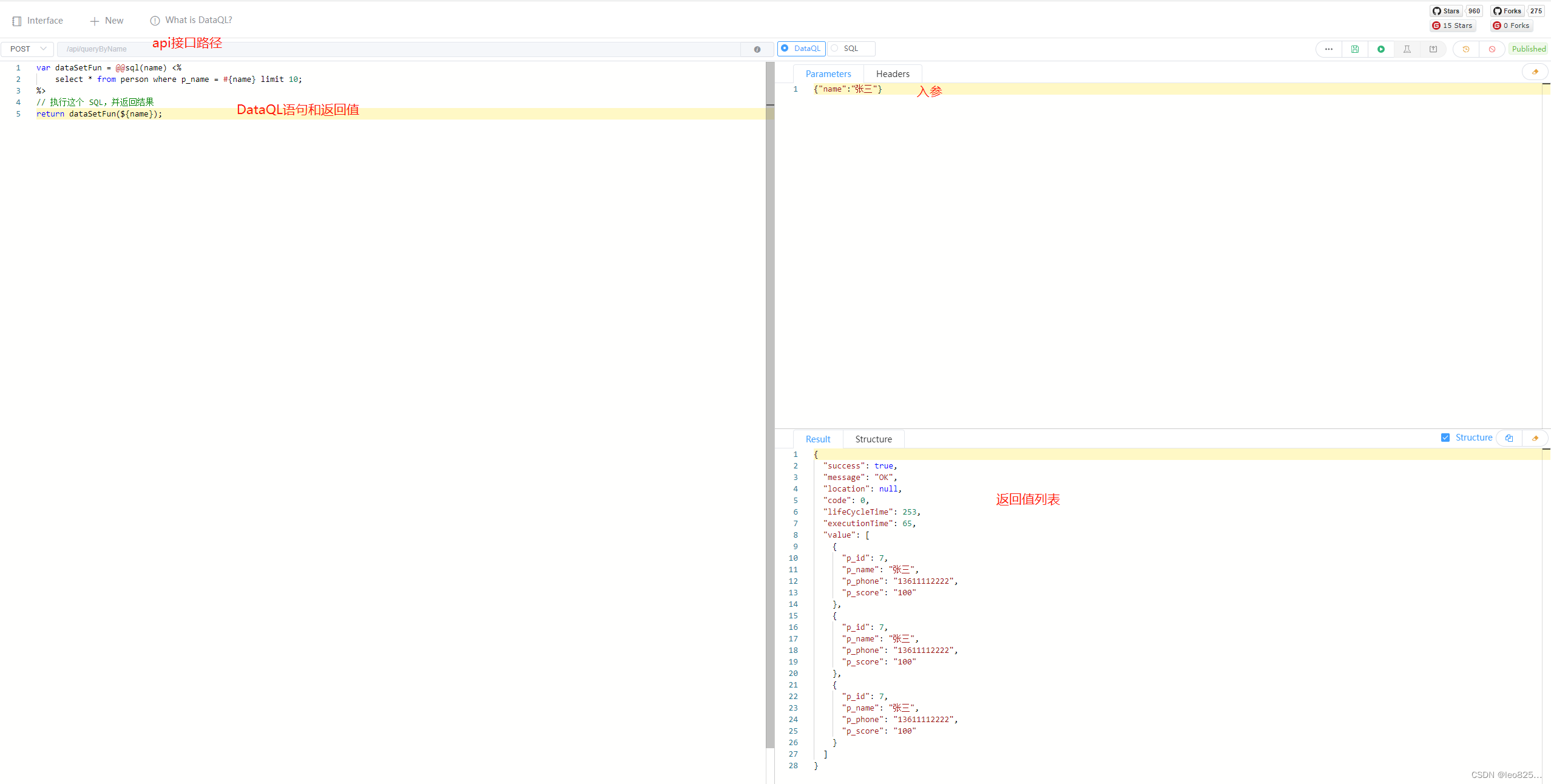Click "p_score": "100" on result line 25
This screenshot has width=1551, height=784.
coord(879,731)
